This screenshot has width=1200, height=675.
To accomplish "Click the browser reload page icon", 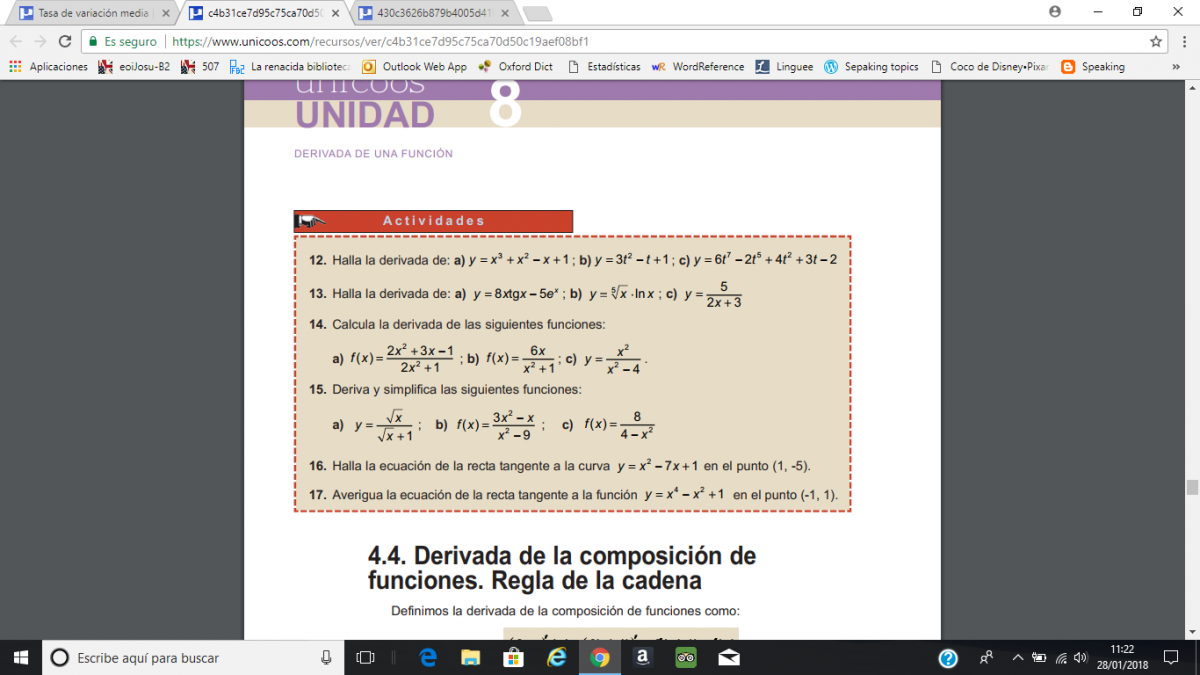I will pyautogui.click(x=65, y=41).
